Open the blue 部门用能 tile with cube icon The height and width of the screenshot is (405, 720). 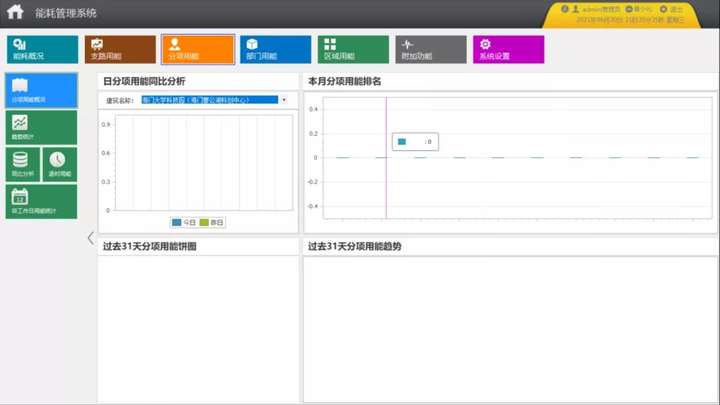pyautogui.click(x=276, y=50)
